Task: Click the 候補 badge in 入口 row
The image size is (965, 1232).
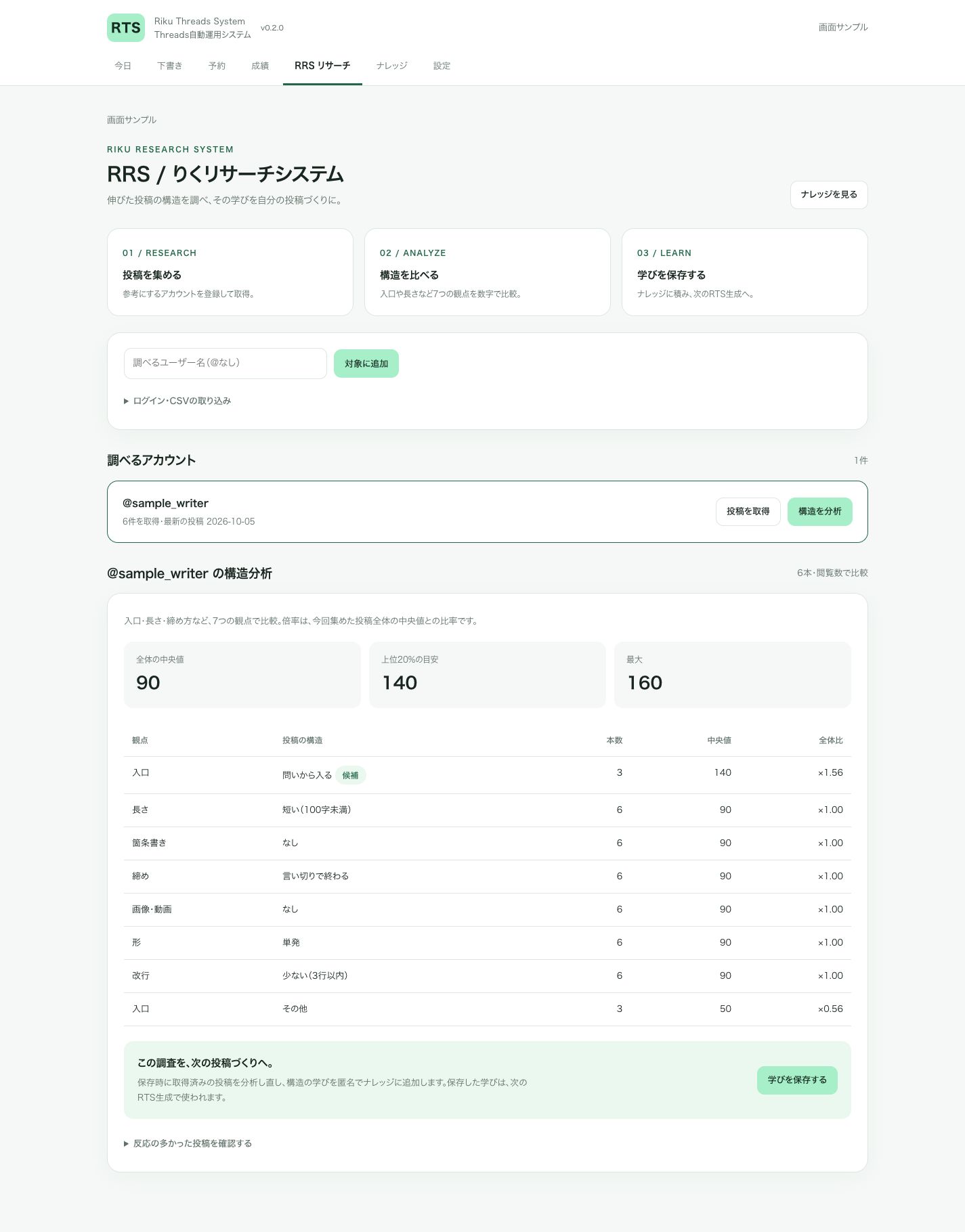Action: click(x=351, y=775)
